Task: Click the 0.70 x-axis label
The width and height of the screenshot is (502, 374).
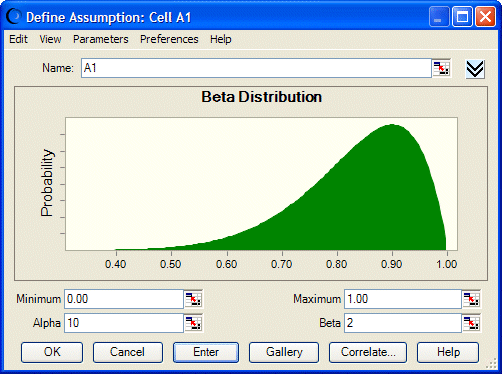Action: click(282, 264)
